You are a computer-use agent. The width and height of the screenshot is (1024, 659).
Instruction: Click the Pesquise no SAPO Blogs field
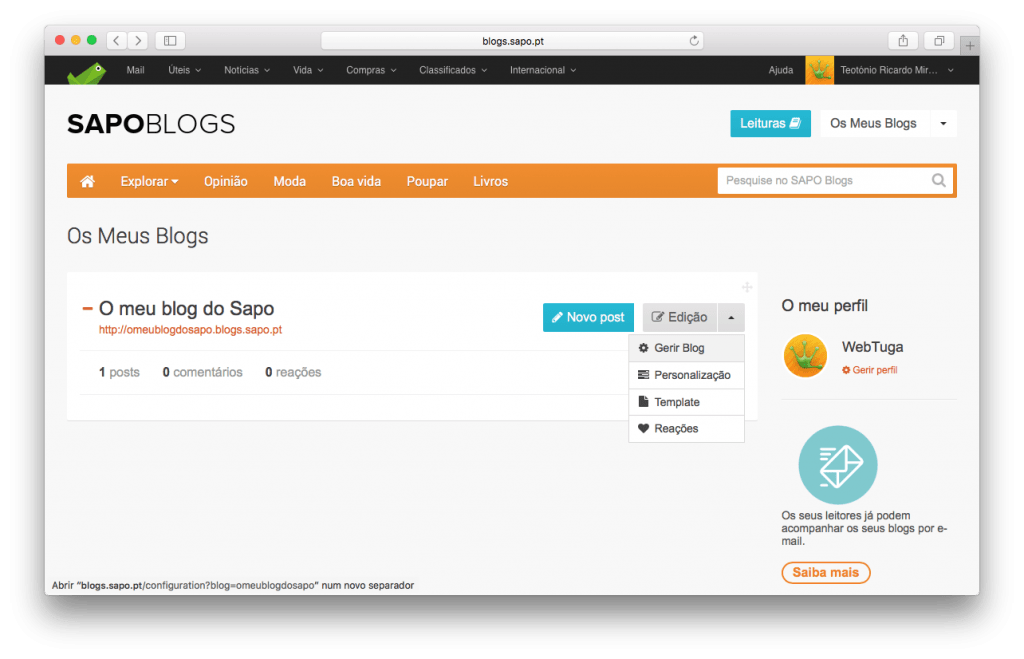(820, 181)
